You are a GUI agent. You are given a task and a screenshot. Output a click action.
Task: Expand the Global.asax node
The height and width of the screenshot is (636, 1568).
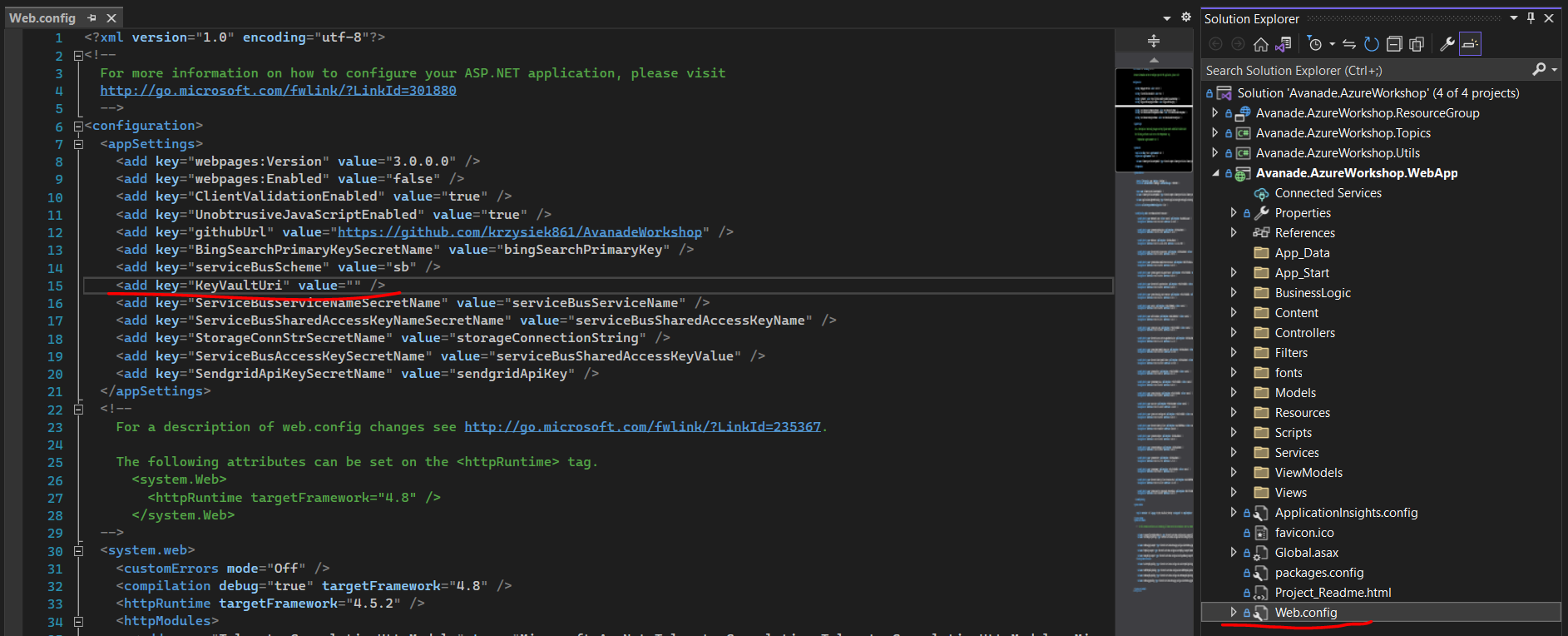point(1234,552)
